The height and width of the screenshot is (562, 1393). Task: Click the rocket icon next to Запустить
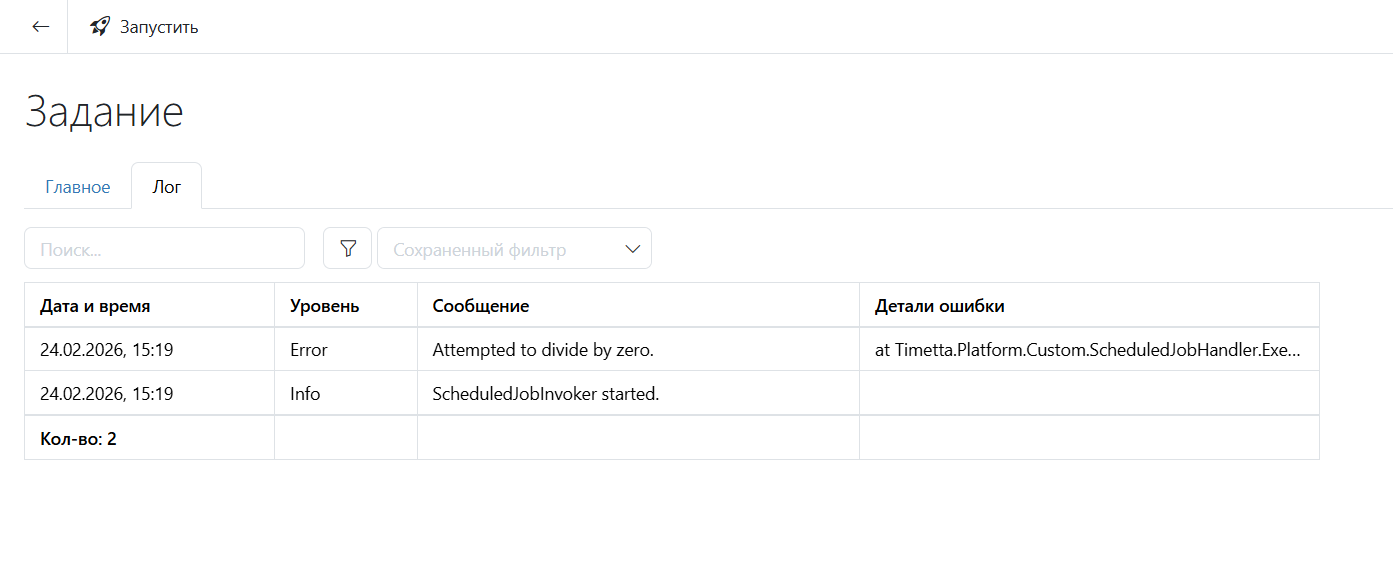pyautogui.click(x=100, y=27)
